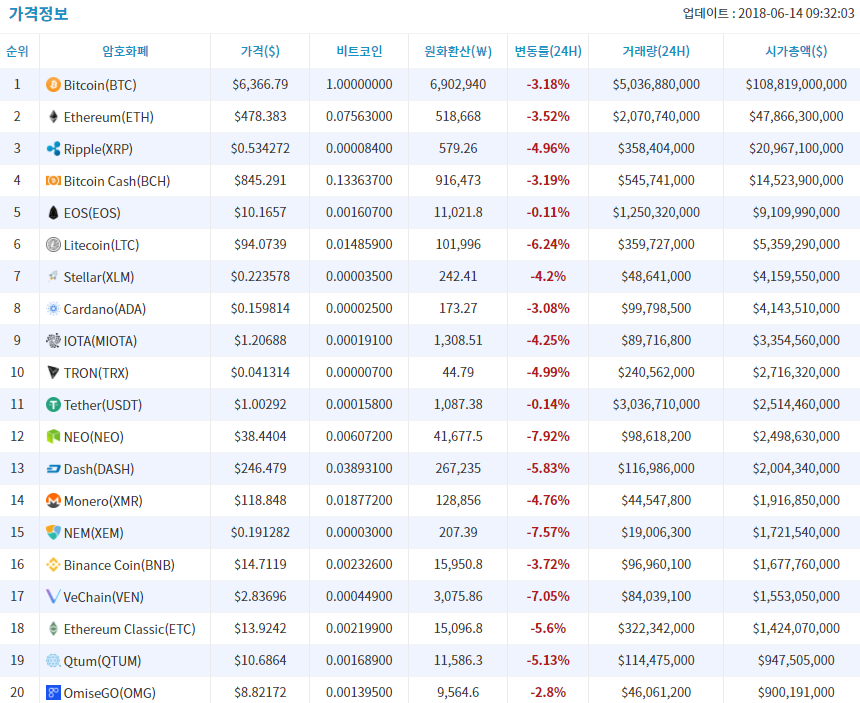Click the Ethereum Classic icon
This screenshot has width=860, height=703.
coord(53,628)
